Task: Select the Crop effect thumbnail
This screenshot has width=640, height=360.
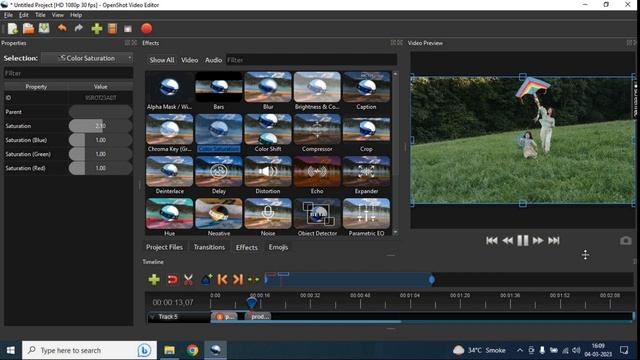Action: coord(366,133)
